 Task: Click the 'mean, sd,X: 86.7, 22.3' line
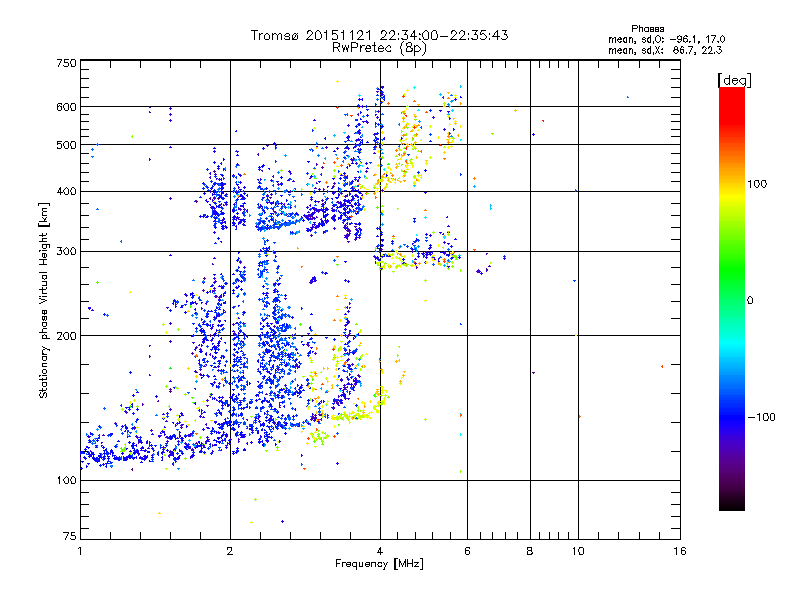point(665,50)
